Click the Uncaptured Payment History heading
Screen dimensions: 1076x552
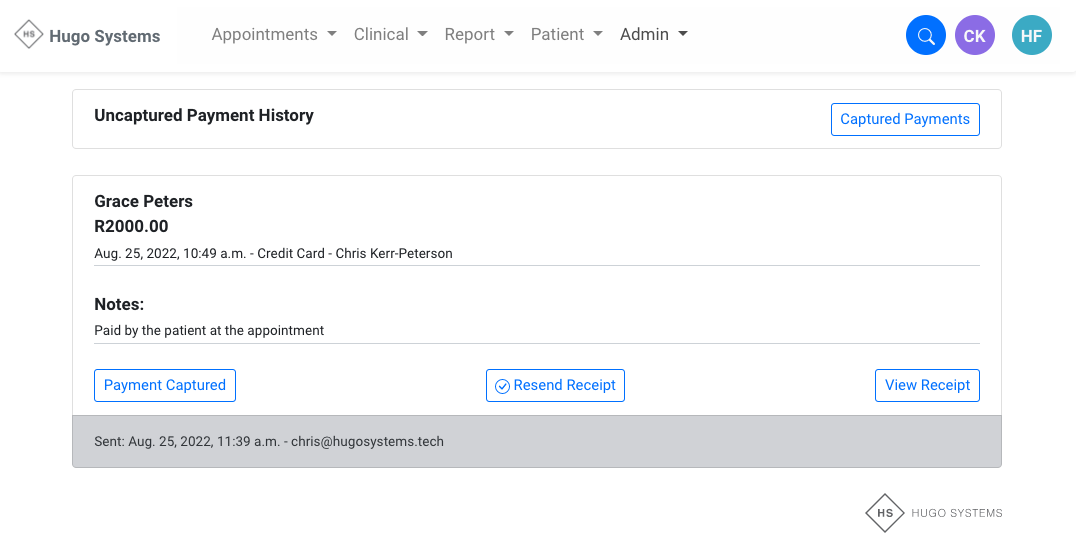204,116
